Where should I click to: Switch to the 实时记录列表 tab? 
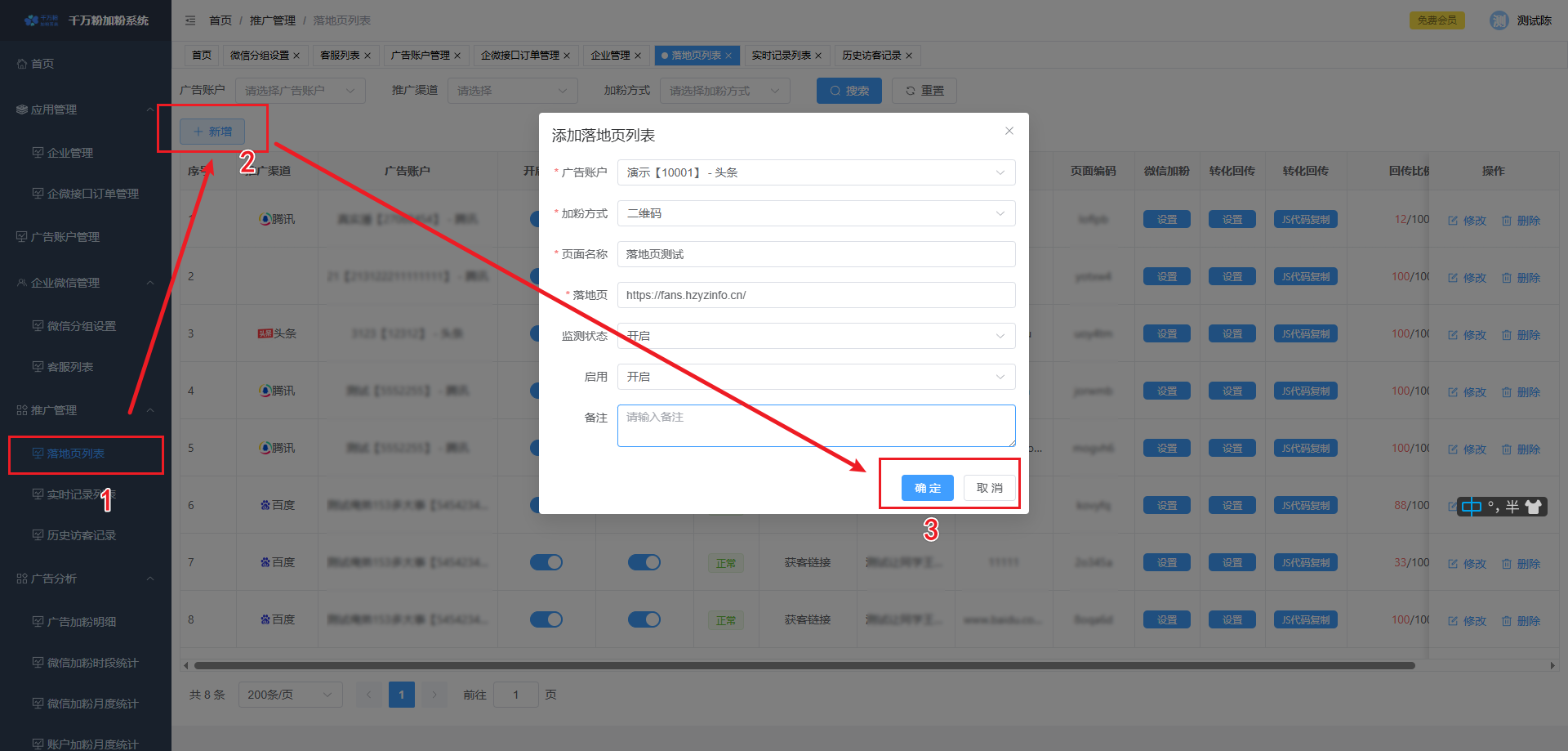click(781, 56)
